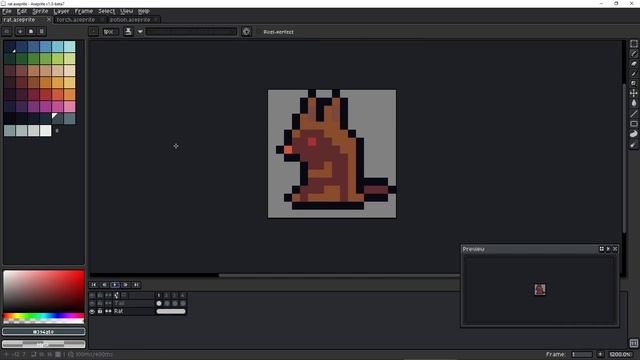Toggle the mini editor button at bottom right
This screenshot has width=640, height=360.
[x=633, y=343]
